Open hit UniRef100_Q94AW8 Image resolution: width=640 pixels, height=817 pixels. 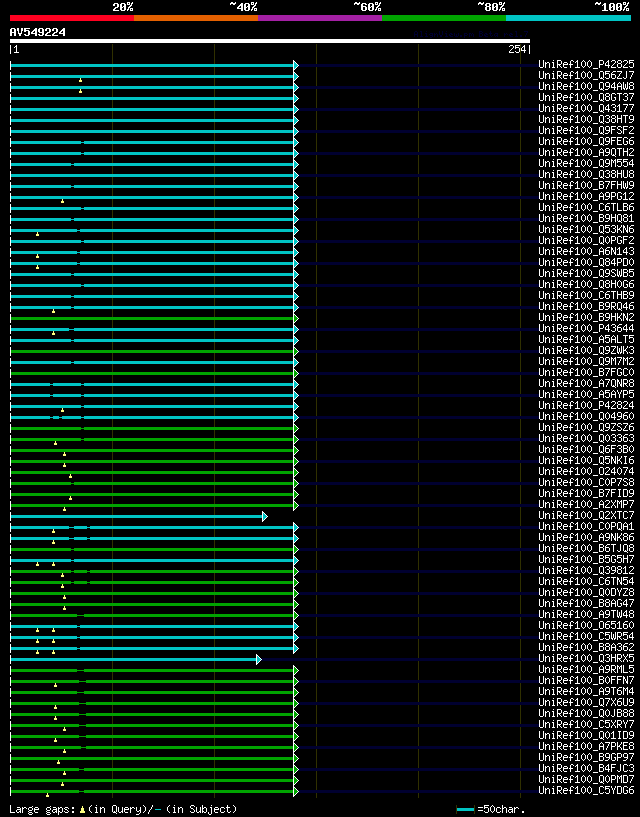[x=586, y=86]
